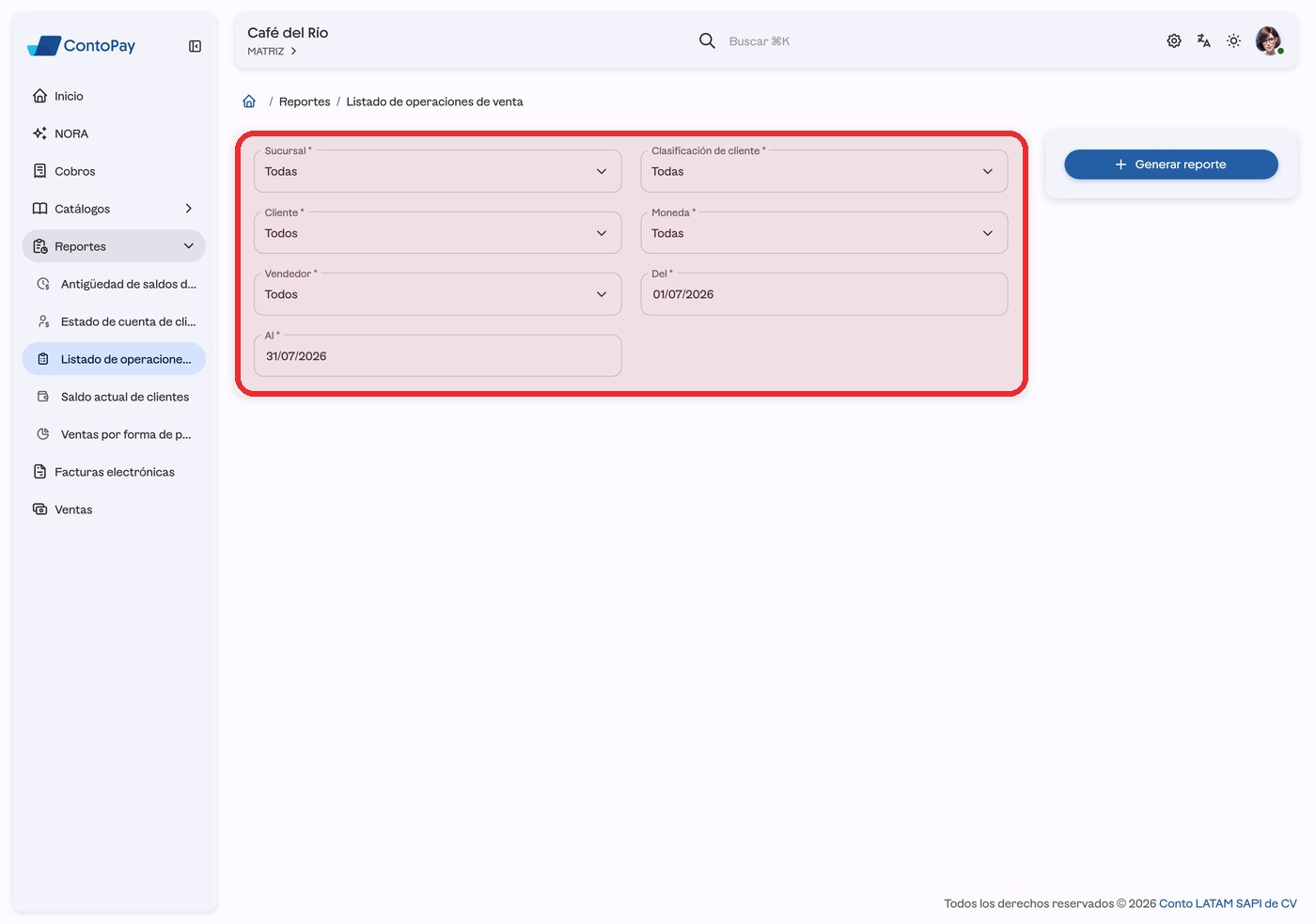Open the Sucursal dropdown
Screen dimensions: 1316x924
click(438, 171)
